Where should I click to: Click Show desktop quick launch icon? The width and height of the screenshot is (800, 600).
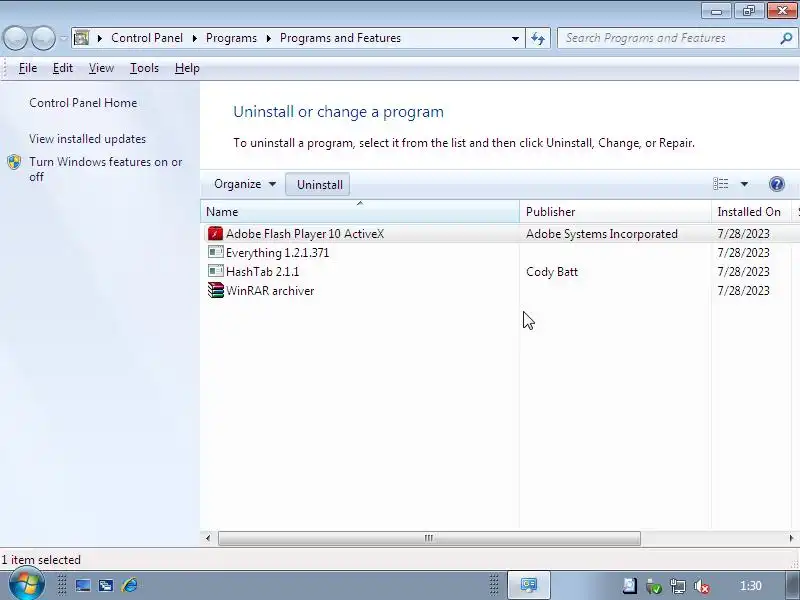(x=83, y=586)
